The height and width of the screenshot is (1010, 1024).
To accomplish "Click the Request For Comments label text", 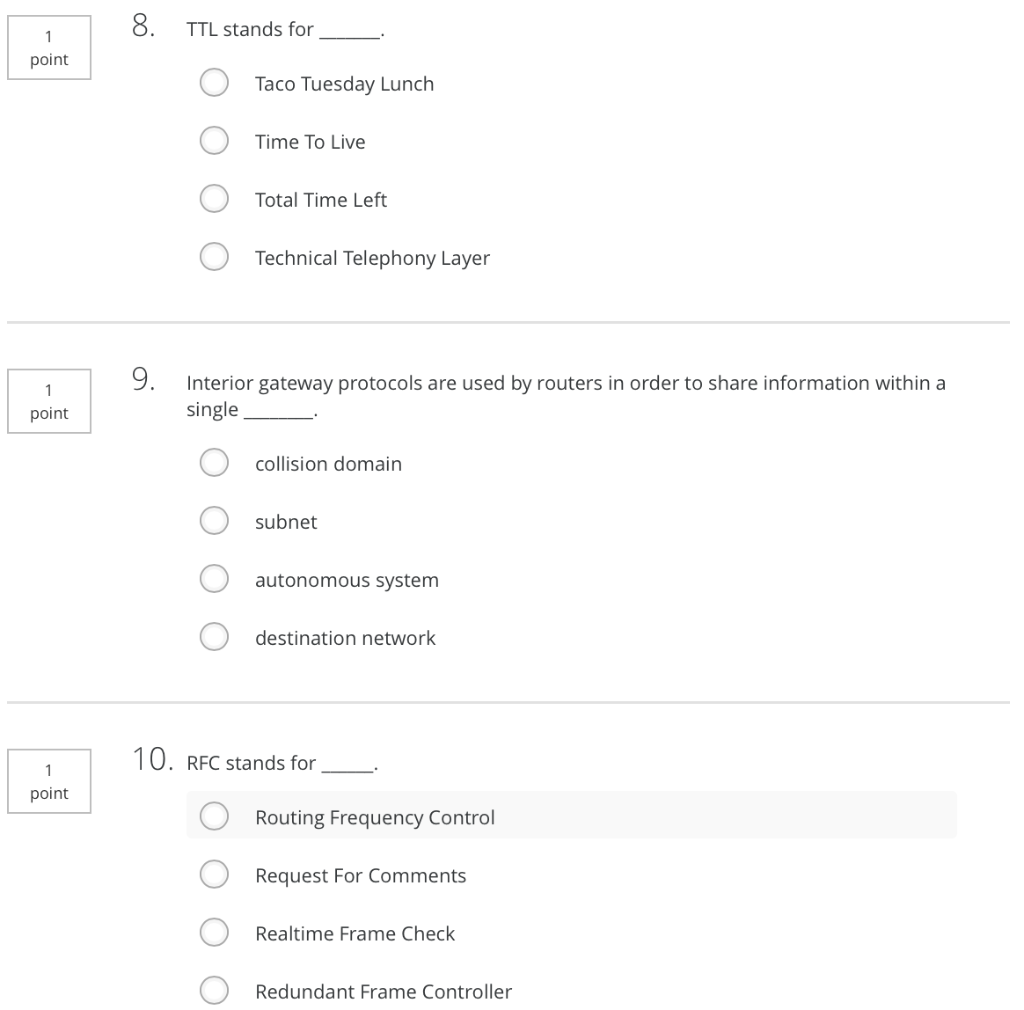I will click(x=360, y=876).
